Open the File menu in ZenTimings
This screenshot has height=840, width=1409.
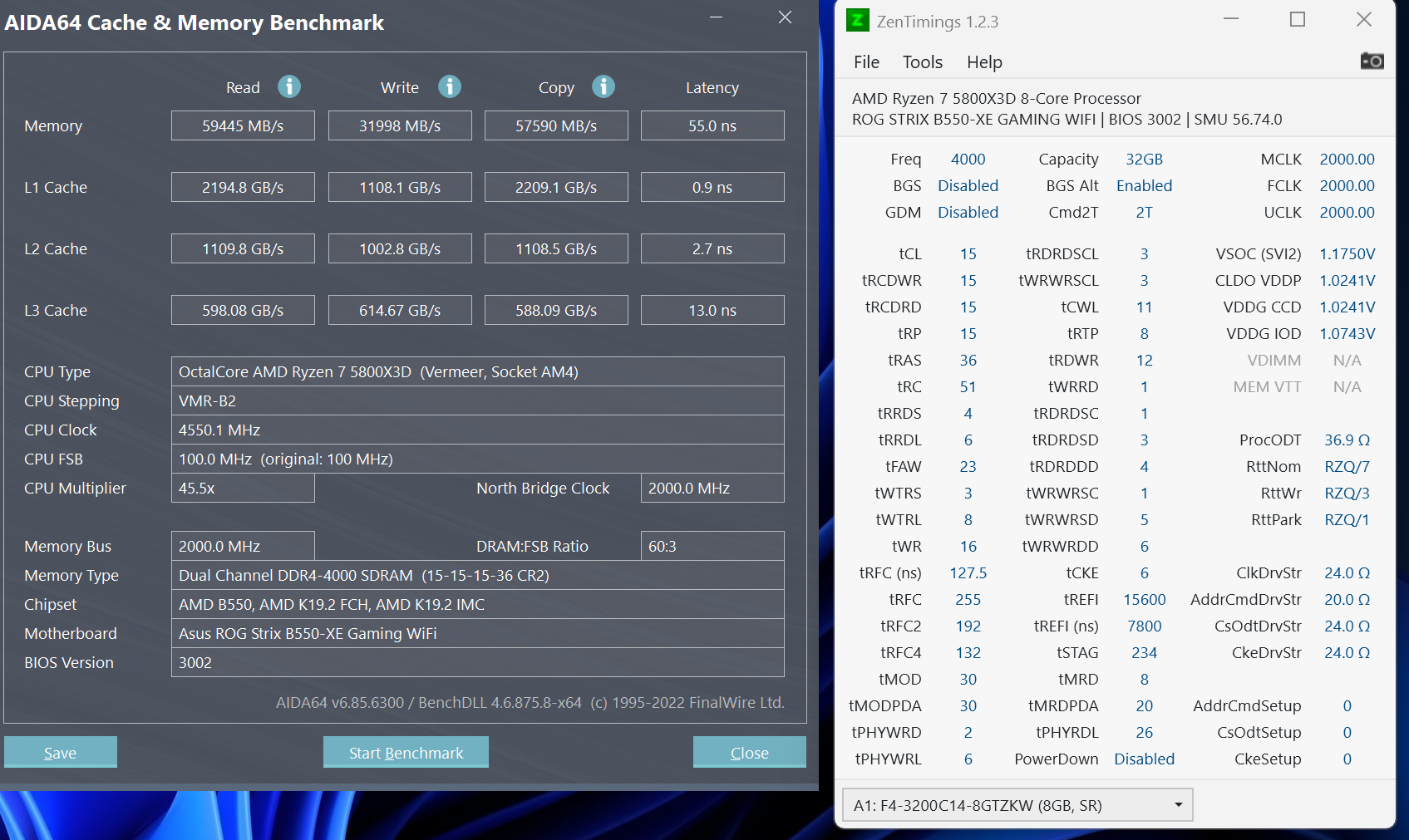(x=866, y=62)
